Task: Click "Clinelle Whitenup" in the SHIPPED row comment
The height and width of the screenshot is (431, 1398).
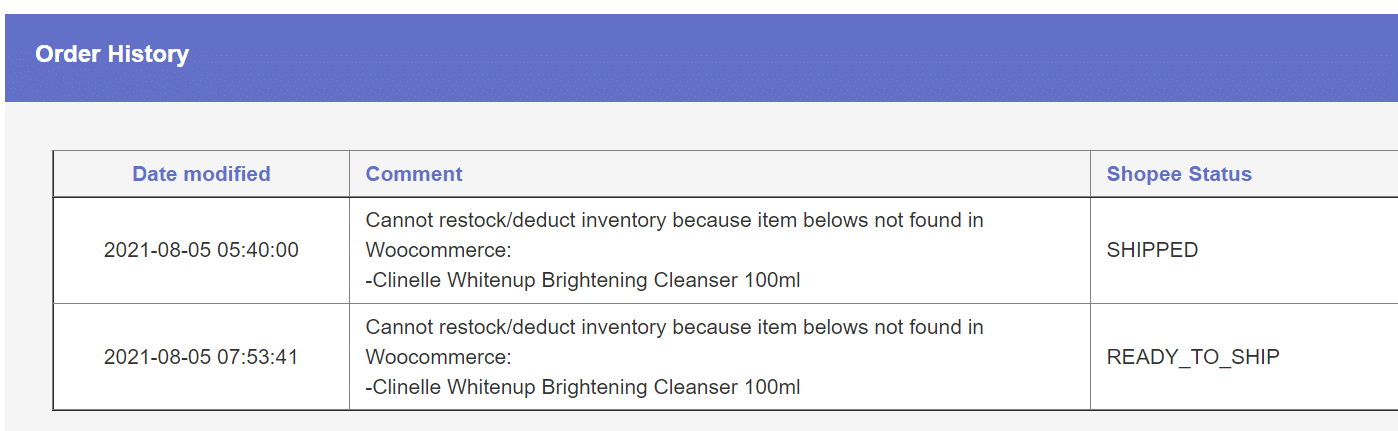Action: pyautogui.click(x=453, y=281)
